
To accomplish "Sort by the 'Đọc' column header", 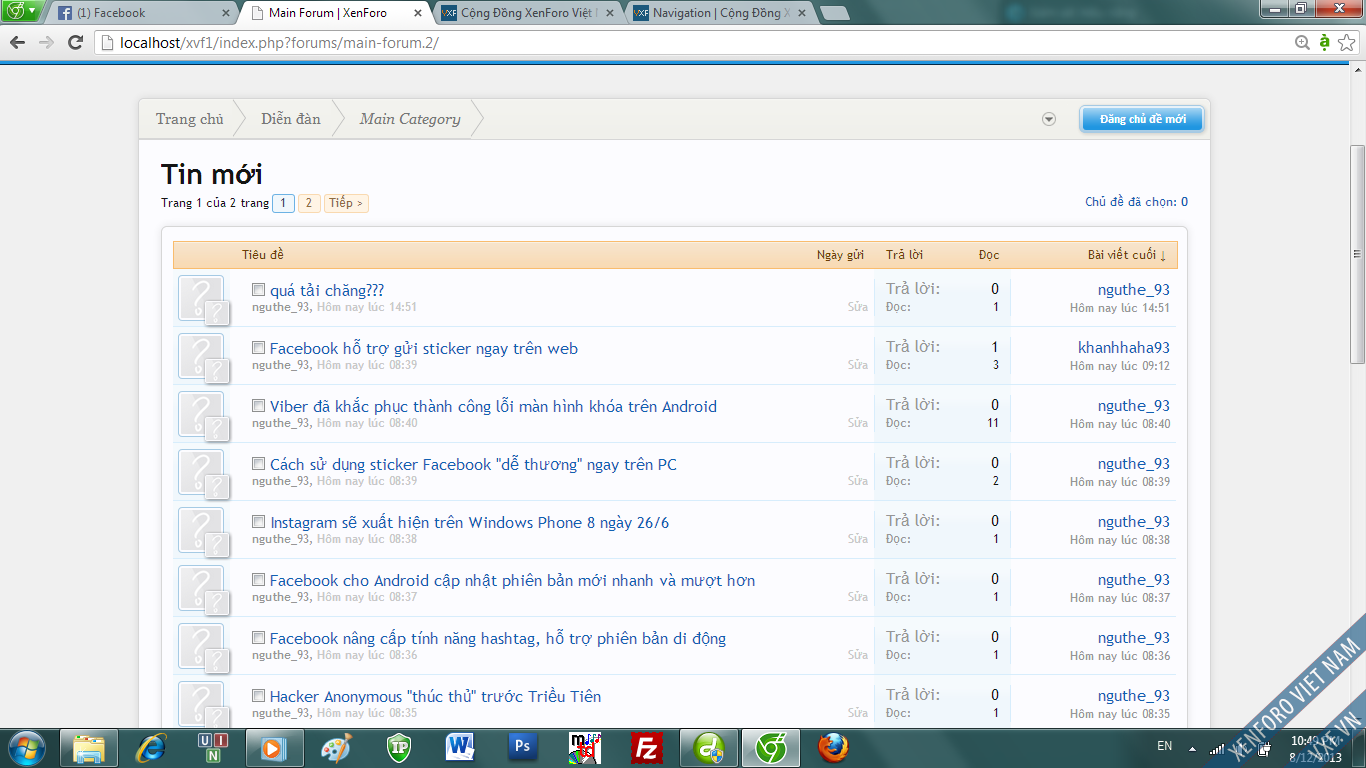I will click(989, 255).
